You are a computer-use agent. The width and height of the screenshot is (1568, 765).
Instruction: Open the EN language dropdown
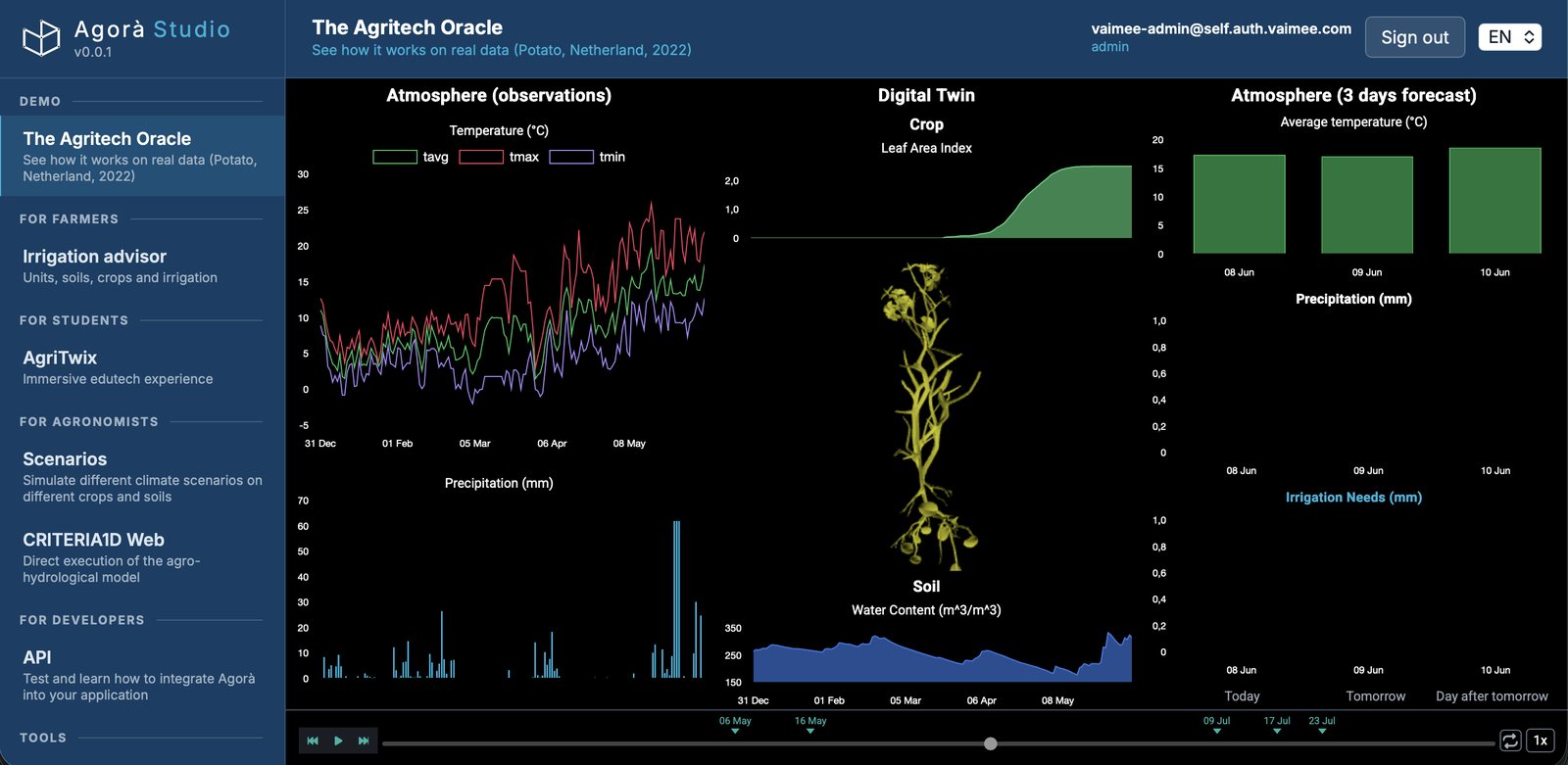pos(1510,37)
